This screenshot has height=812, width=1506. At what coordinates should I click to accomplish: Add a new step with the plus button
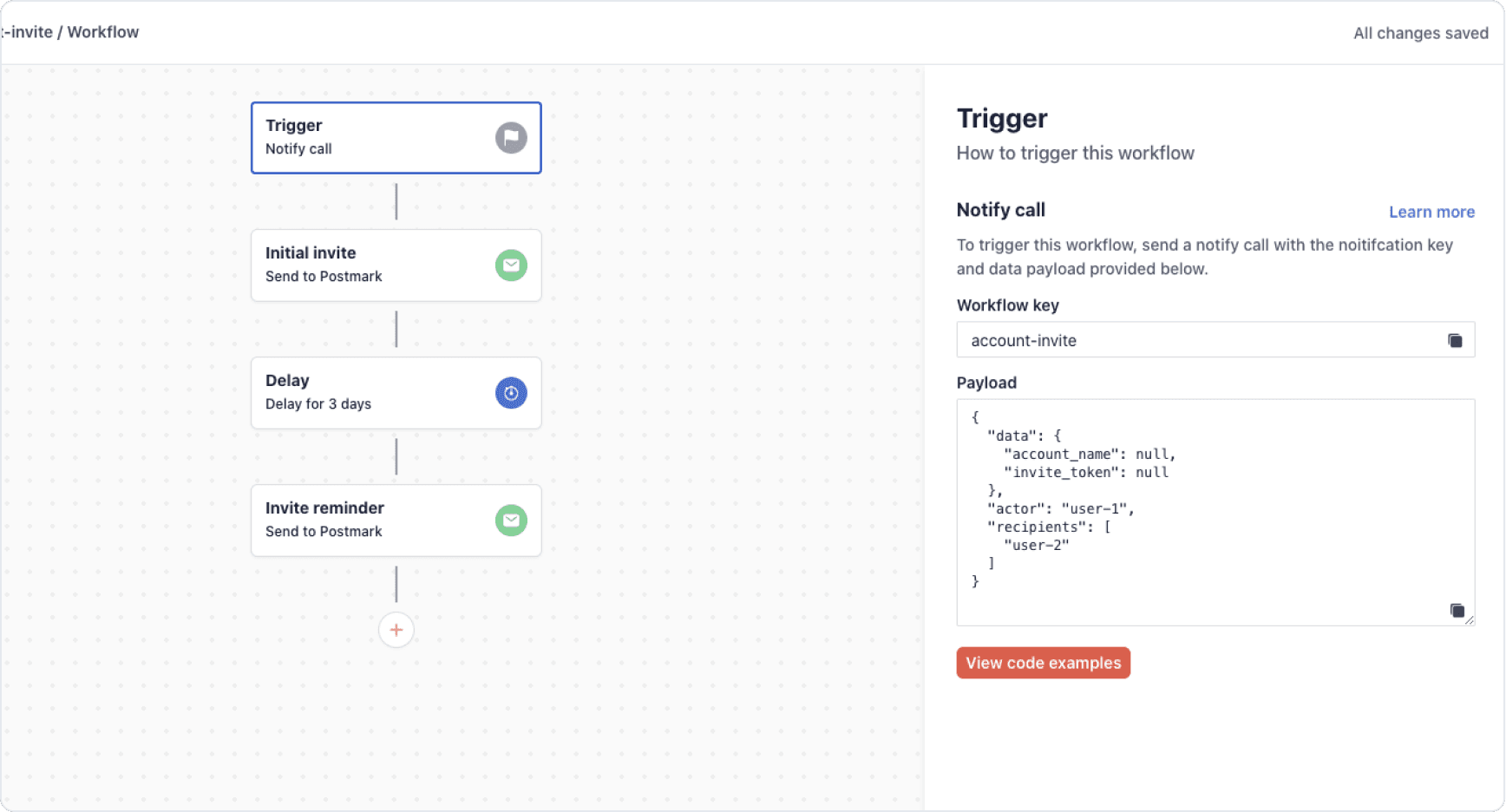tap(396, 630)
